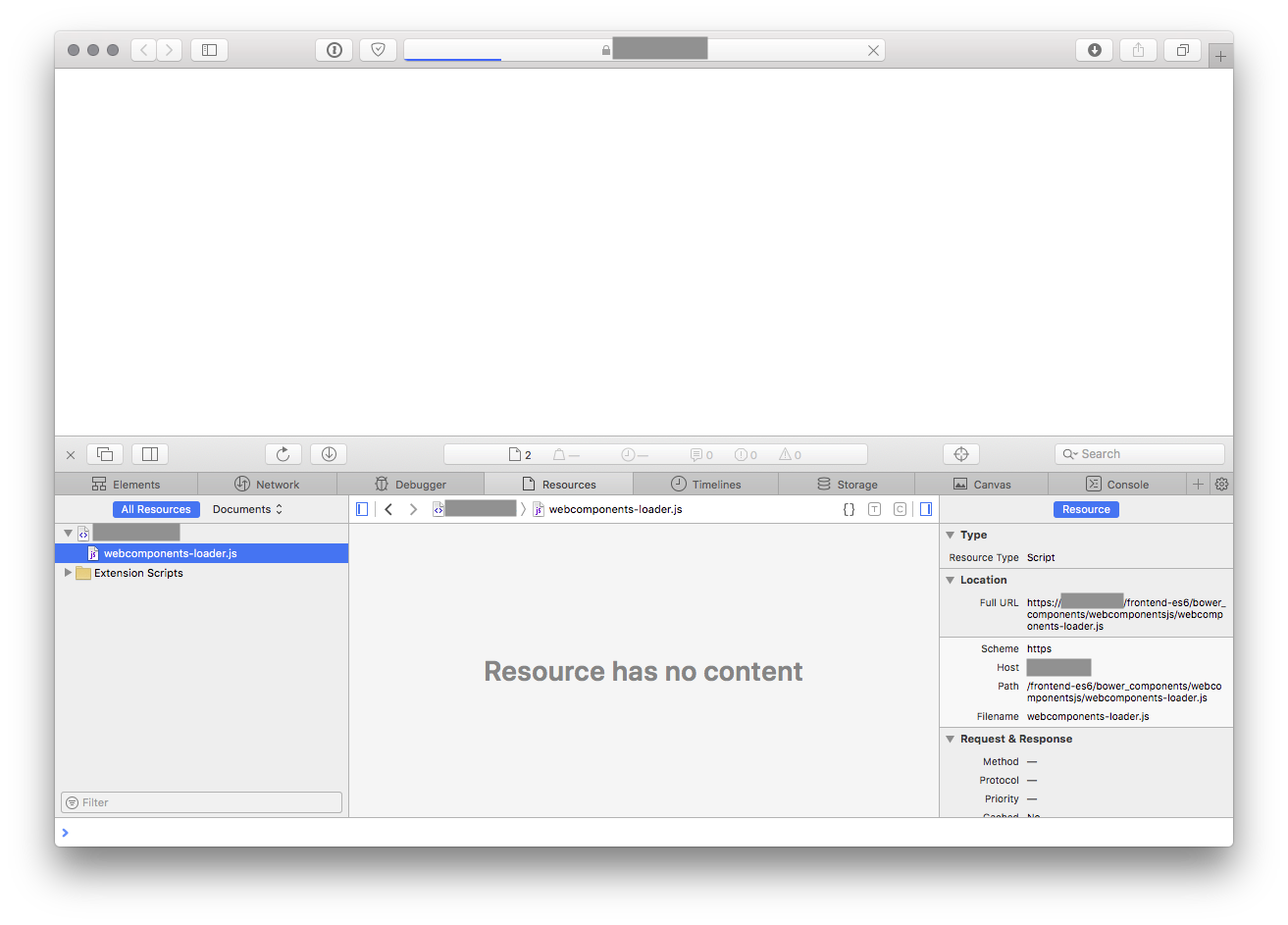The width and height of the screenshot is (1288, 925).
Task: Click the All Resources filter button
Action: [x=155, y=509]
